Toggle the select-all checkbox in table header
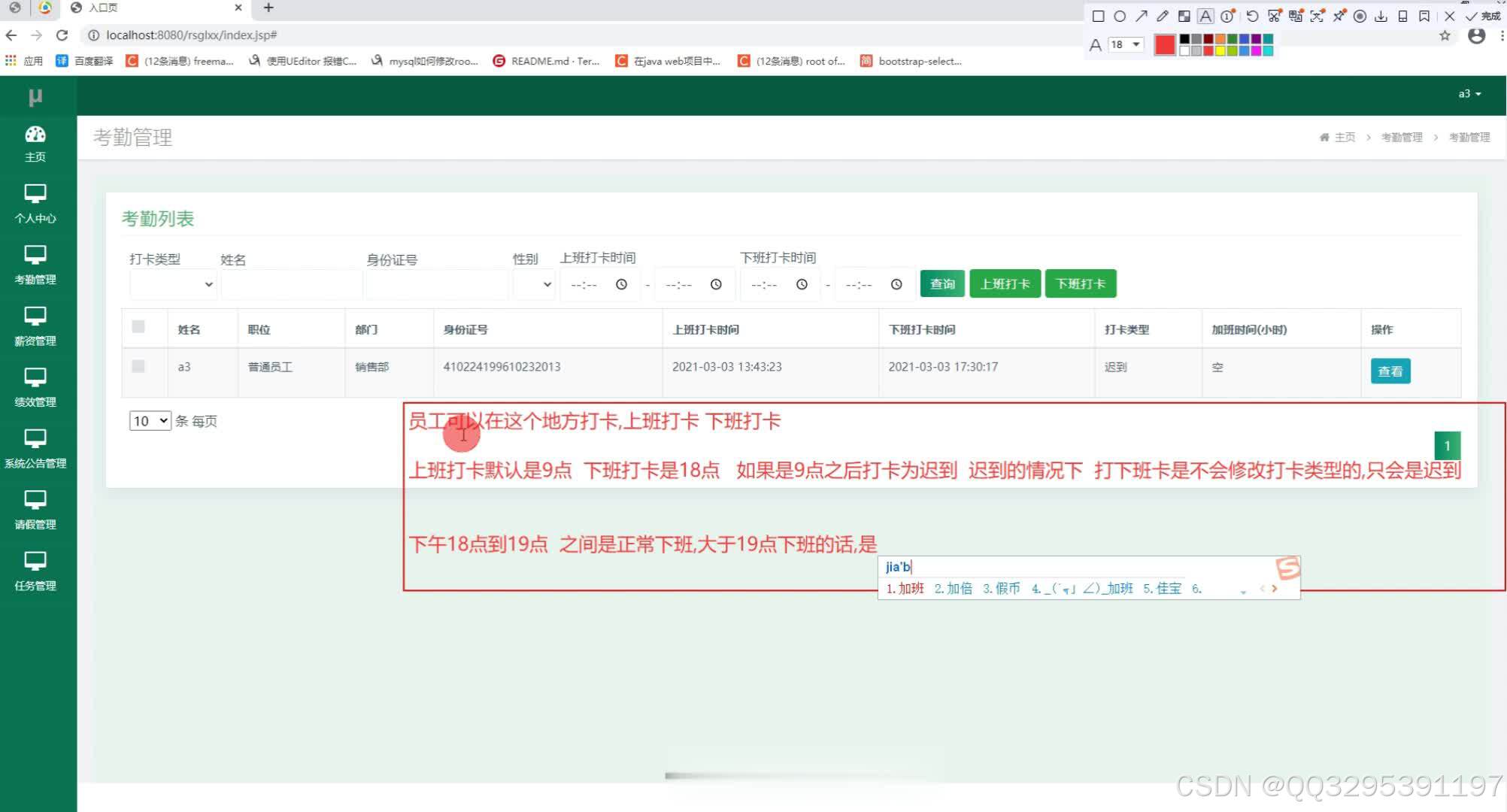The height and width of the screenshot is (812, 1507). click(138, 326)
